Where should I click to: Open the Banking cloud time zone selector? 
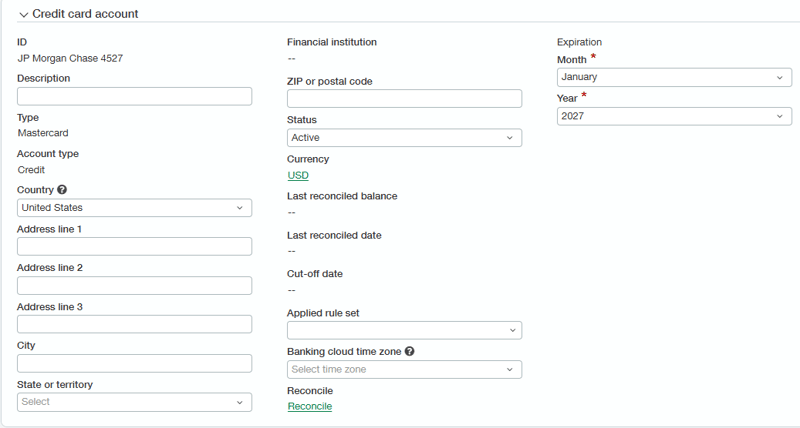(404, 370)
